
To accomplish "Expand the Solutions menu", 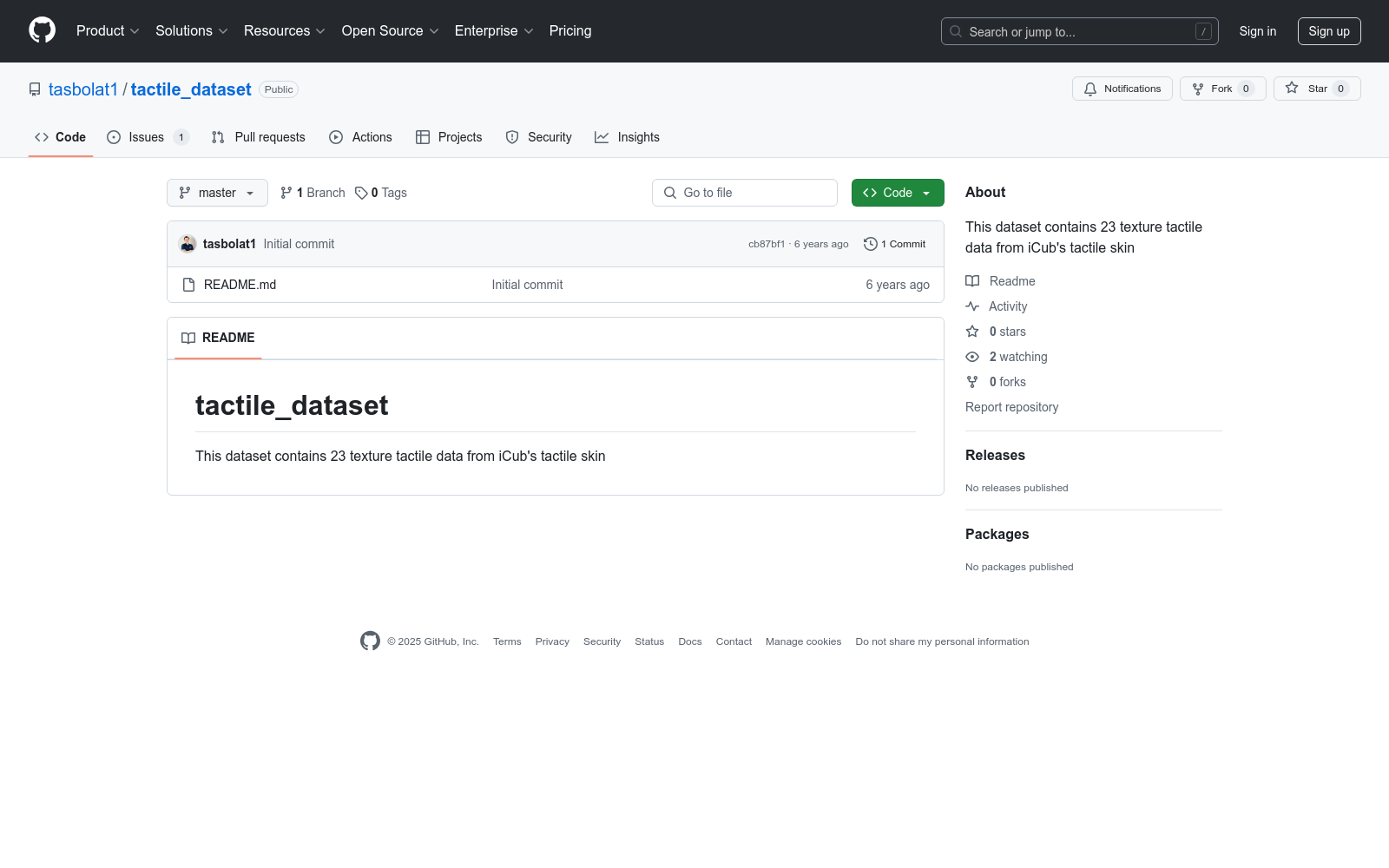I will coord(192,30).
